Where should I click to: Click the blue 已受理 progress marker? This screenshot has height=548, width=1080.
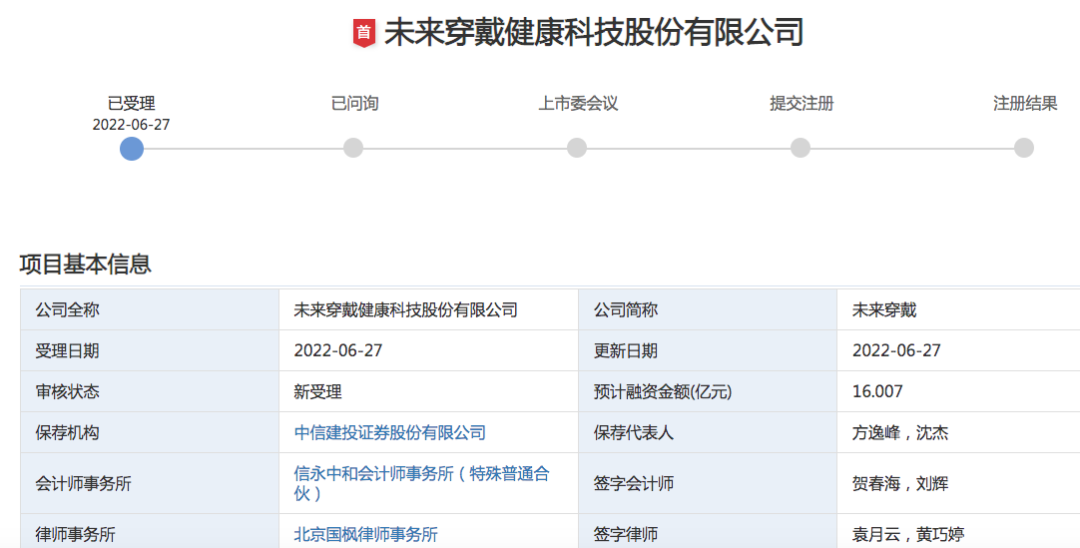[132, 148]
